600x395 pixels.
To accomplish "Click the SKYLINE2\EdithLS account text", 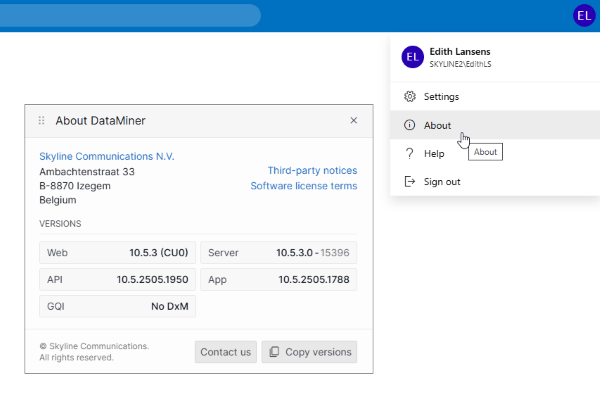I will (460, 64).
